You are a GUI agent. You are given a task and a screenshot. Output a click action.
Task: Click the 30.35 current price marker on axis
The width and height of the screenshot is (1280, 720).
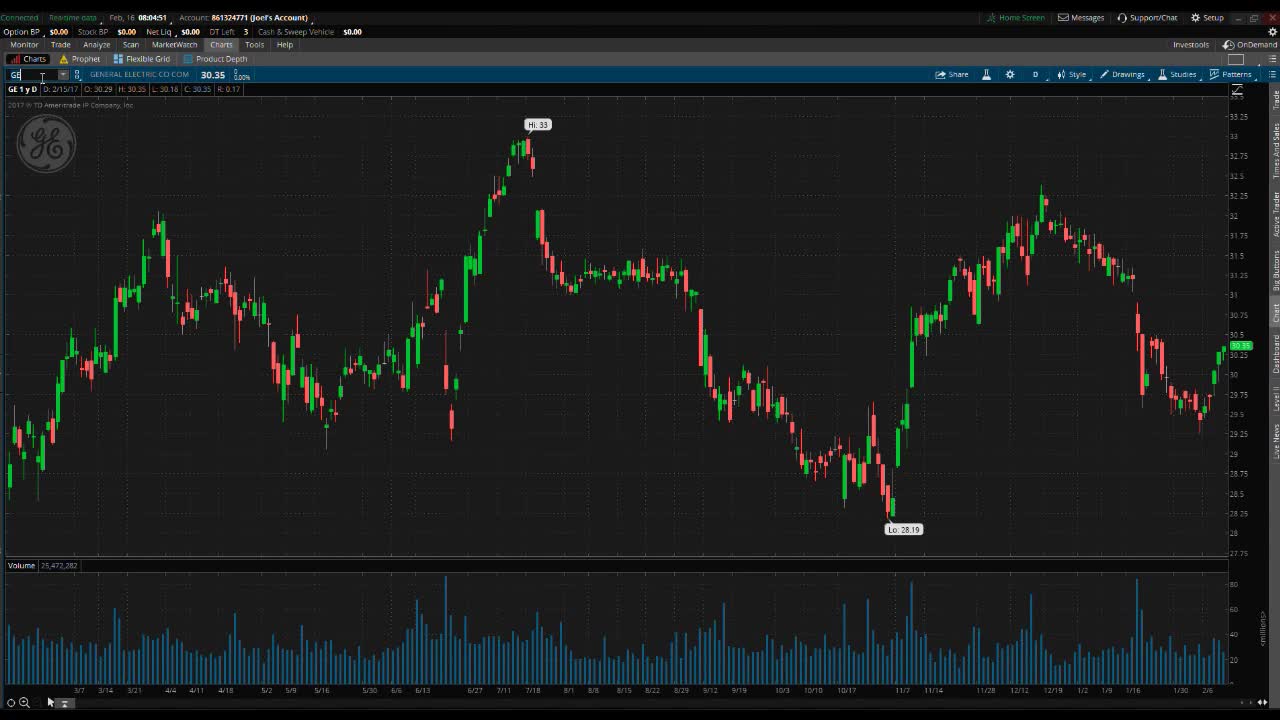click(1241, 346)
